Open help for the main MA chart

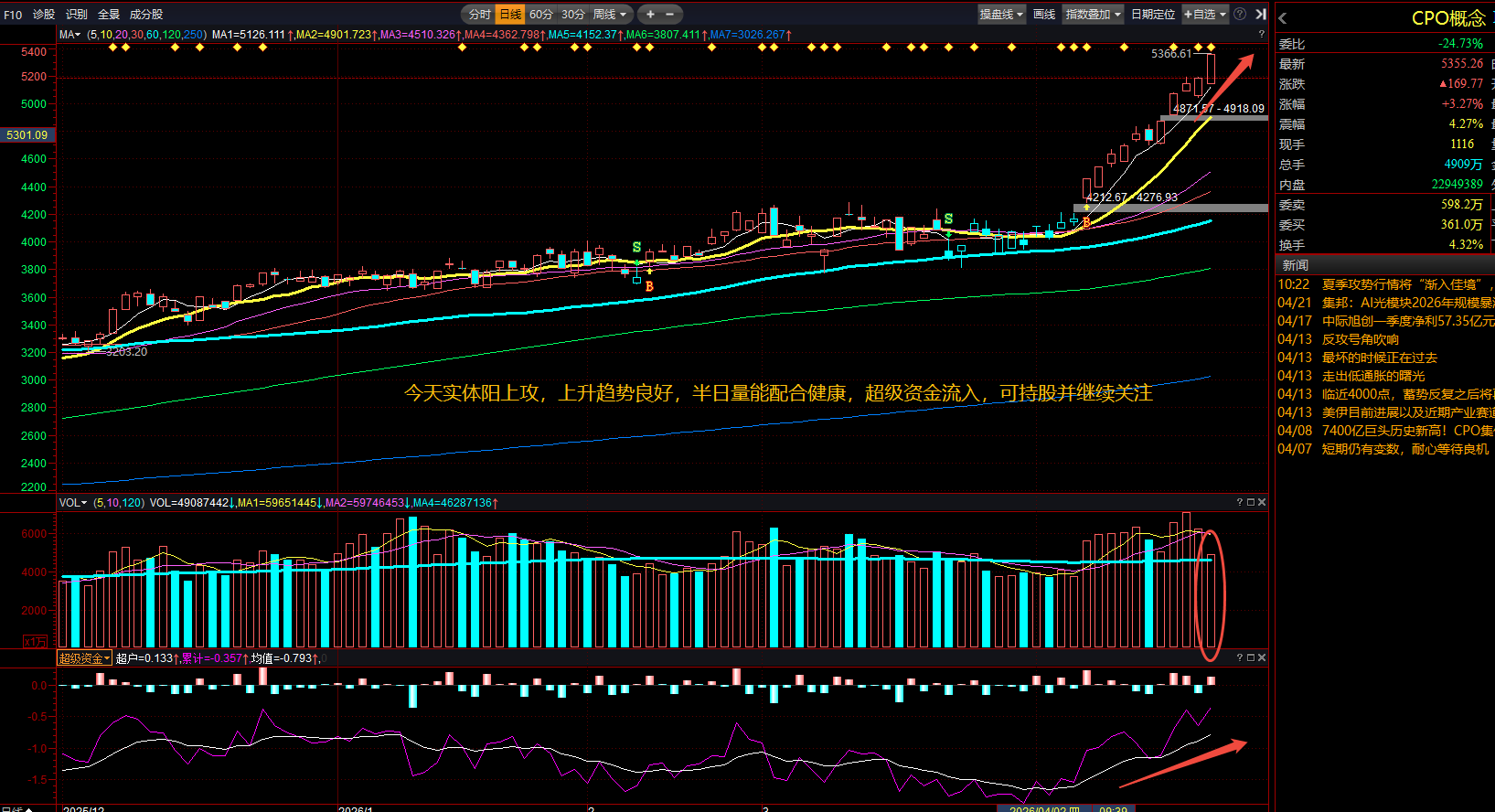tap(1261, 34)
